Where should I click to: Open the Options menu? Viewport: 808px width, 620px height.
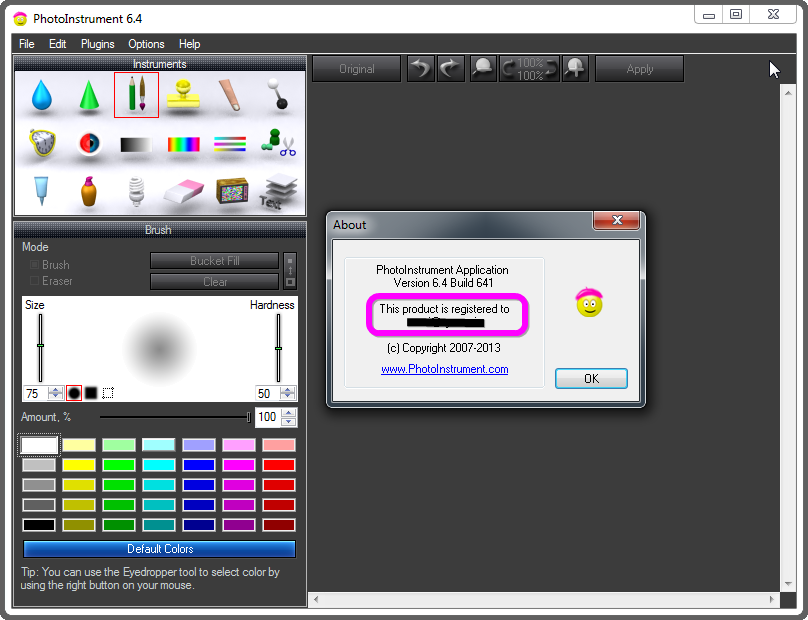tap(146, 44)
